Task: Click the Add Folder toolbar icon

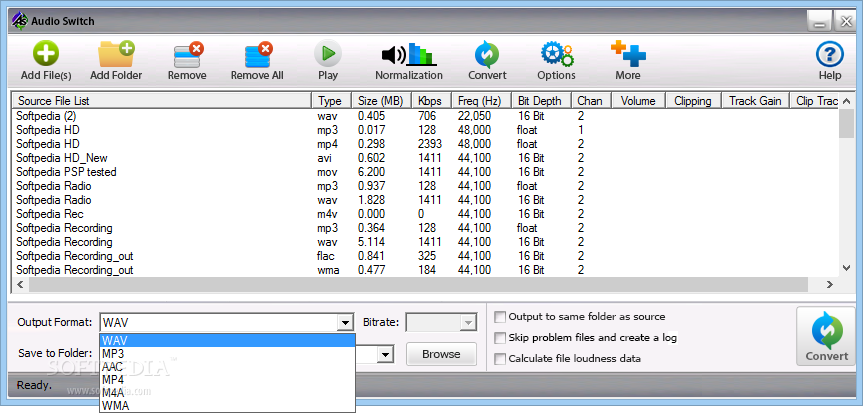Action: coord(116,61)
